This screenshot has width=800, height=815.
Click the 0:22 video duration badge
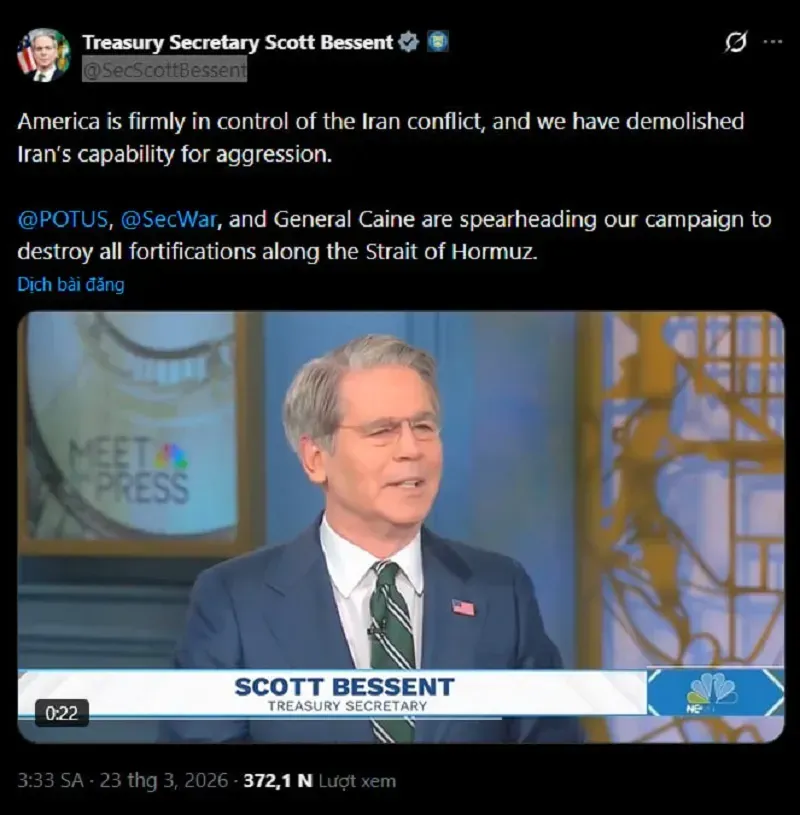pos(62,713)
